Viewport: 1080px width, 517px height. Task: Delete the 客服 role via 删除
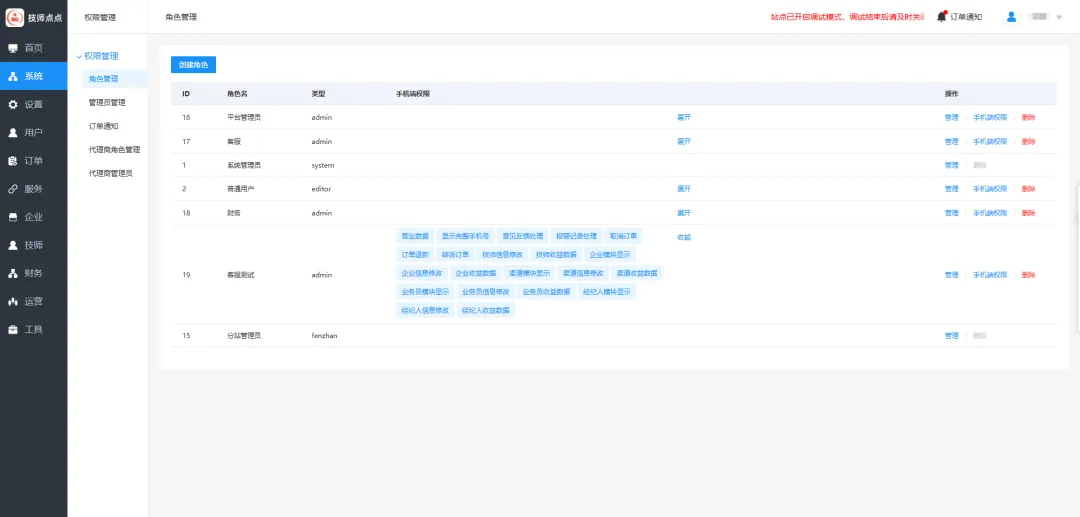coord(1028,141)
